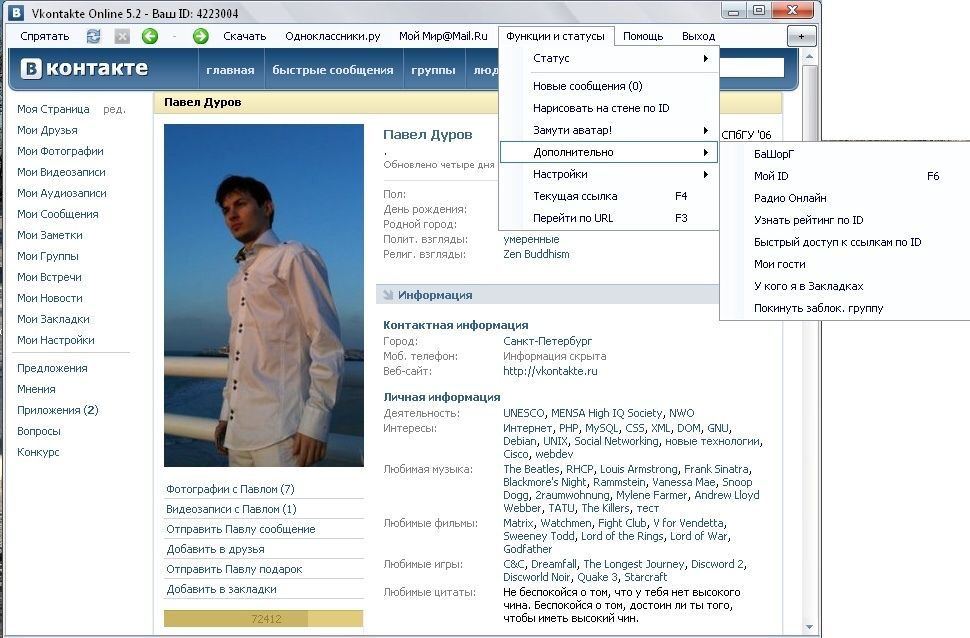Open Мои Группы in sidebar
Image resolution: width=970 pixels, height=638 pixels.
(x=48, y=256)
